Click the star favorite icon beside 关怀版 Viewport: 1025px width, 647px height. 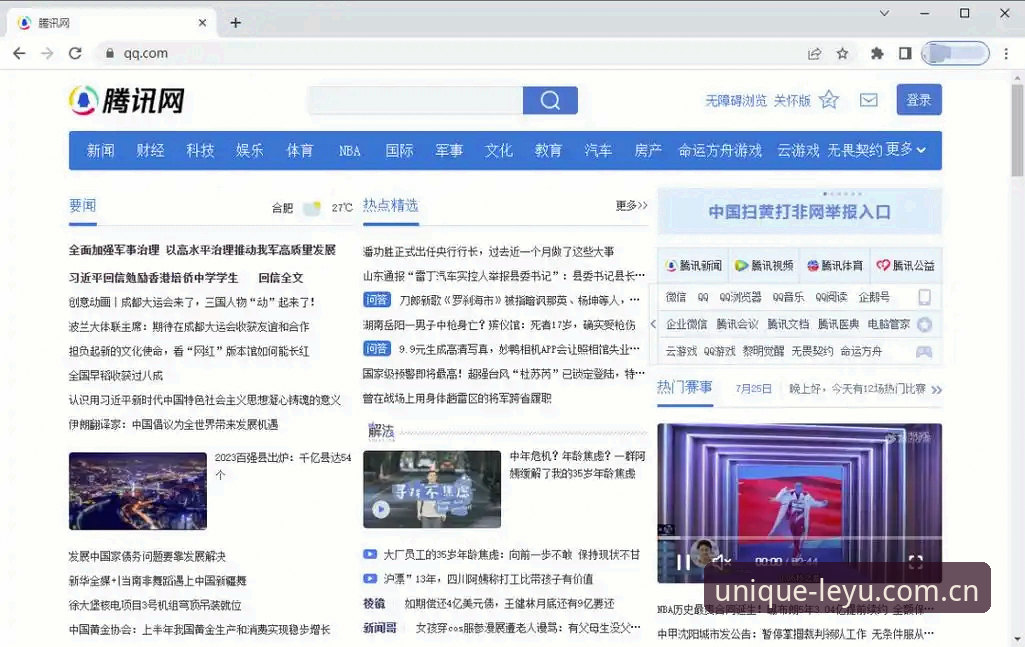click(x=829, y=100)
